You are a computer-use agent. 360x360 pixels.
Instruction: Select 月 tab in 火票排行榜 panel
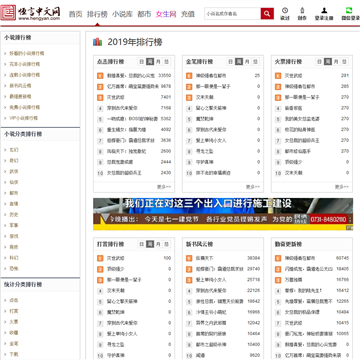pos(336,62)
